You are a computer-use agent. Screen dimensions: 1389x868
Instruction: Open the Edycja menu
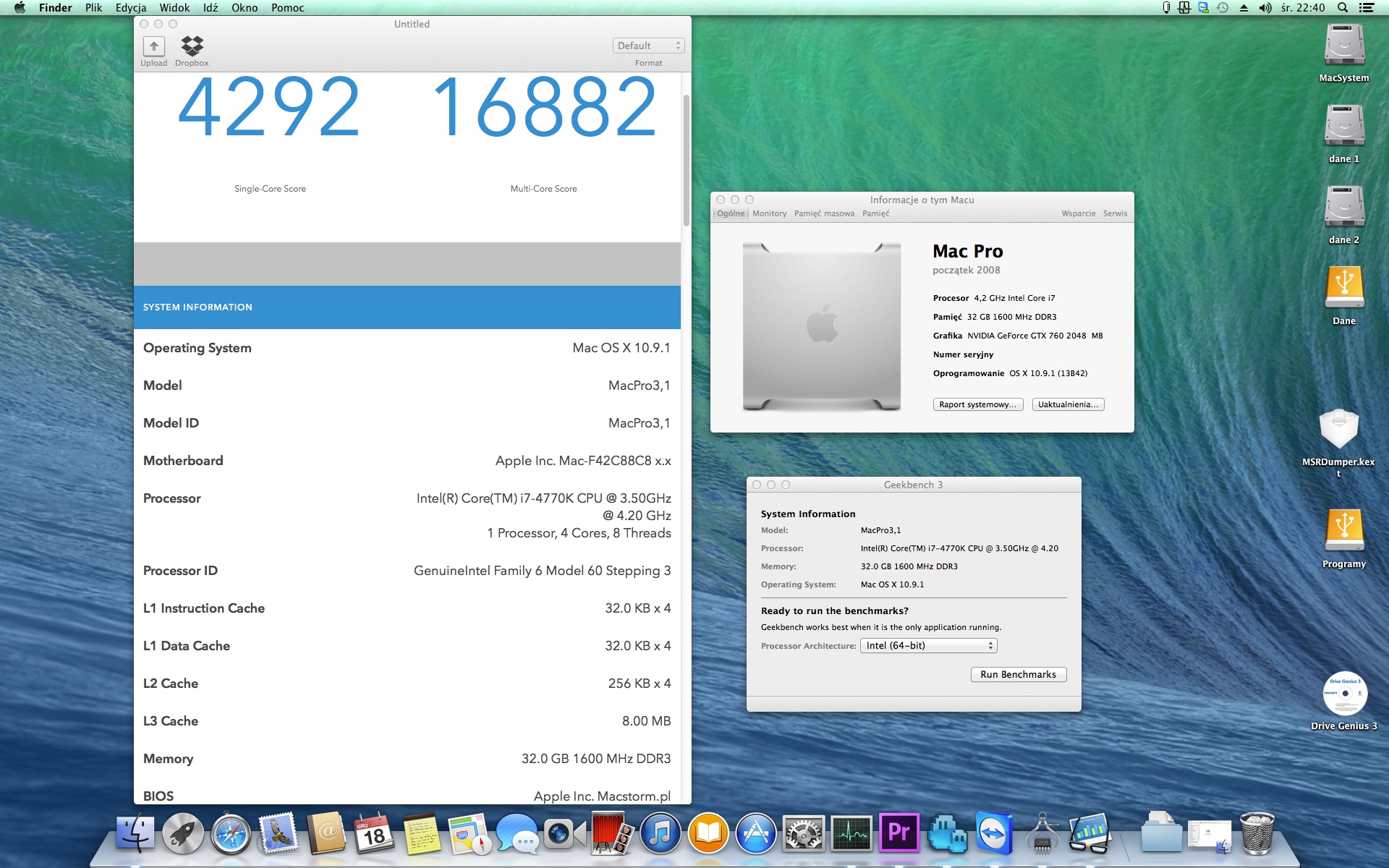coord(131,8)
